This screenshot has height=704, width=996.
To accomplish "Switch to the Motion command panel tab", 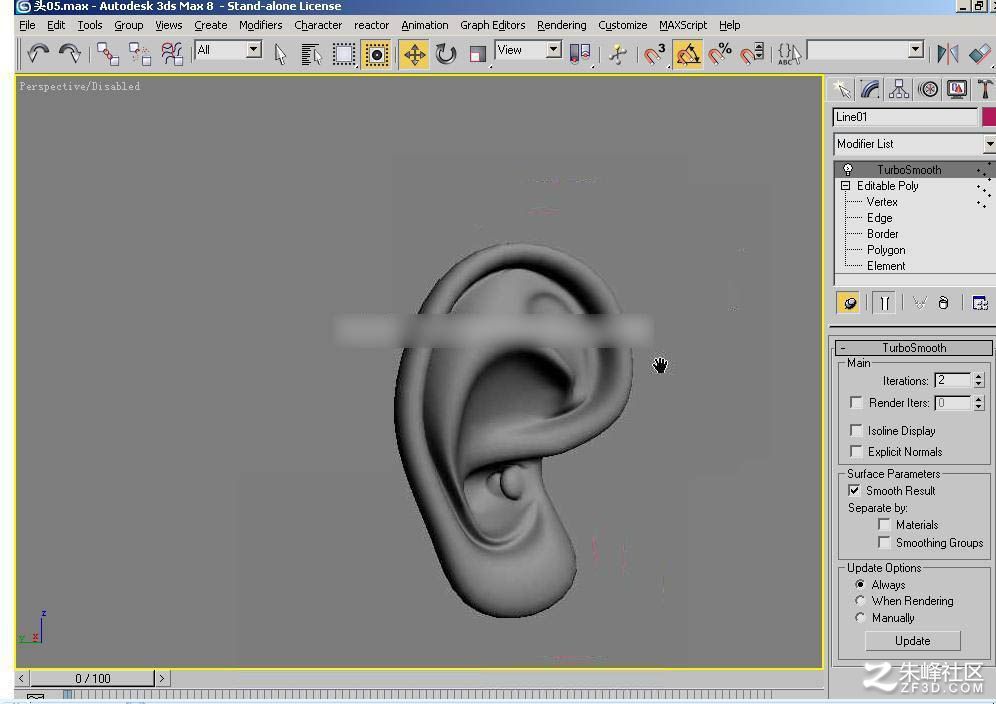I will point(928,90).
